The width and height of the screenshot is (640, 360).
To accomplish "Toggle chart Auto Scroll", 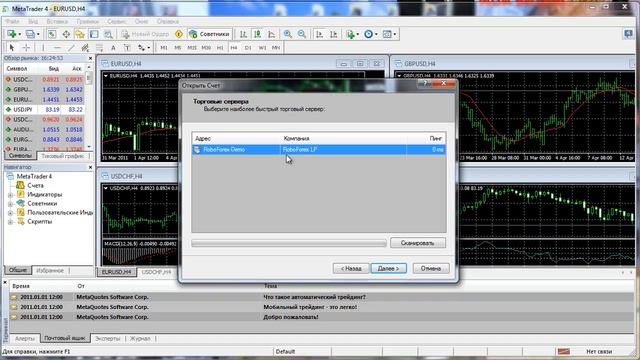I will click(x=320, y=34).
